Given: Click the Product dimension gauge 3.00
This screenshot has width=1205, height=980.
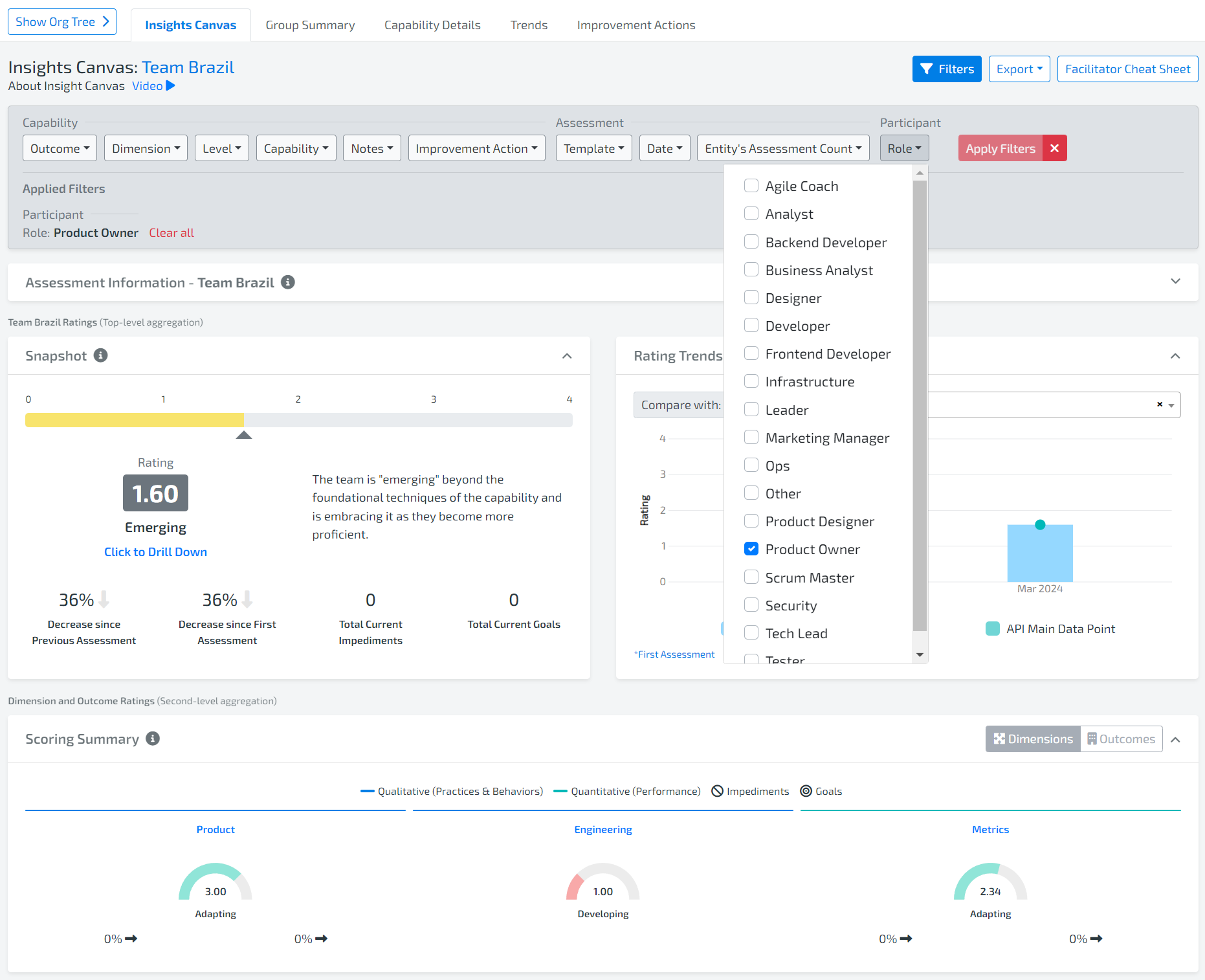Looking at the screenshot, I should [216, 882].
